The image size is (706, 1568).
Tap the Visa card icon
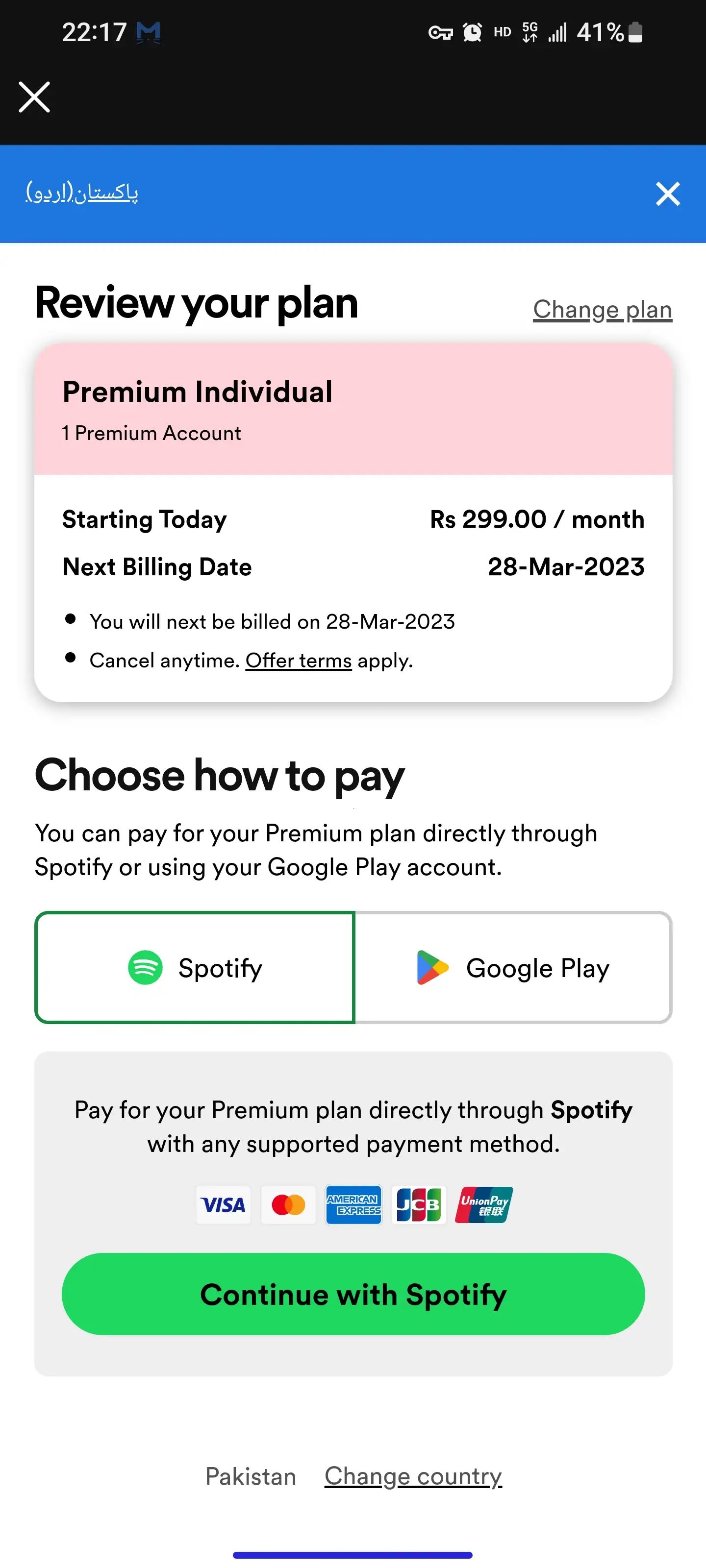(x=224, y=1204)
